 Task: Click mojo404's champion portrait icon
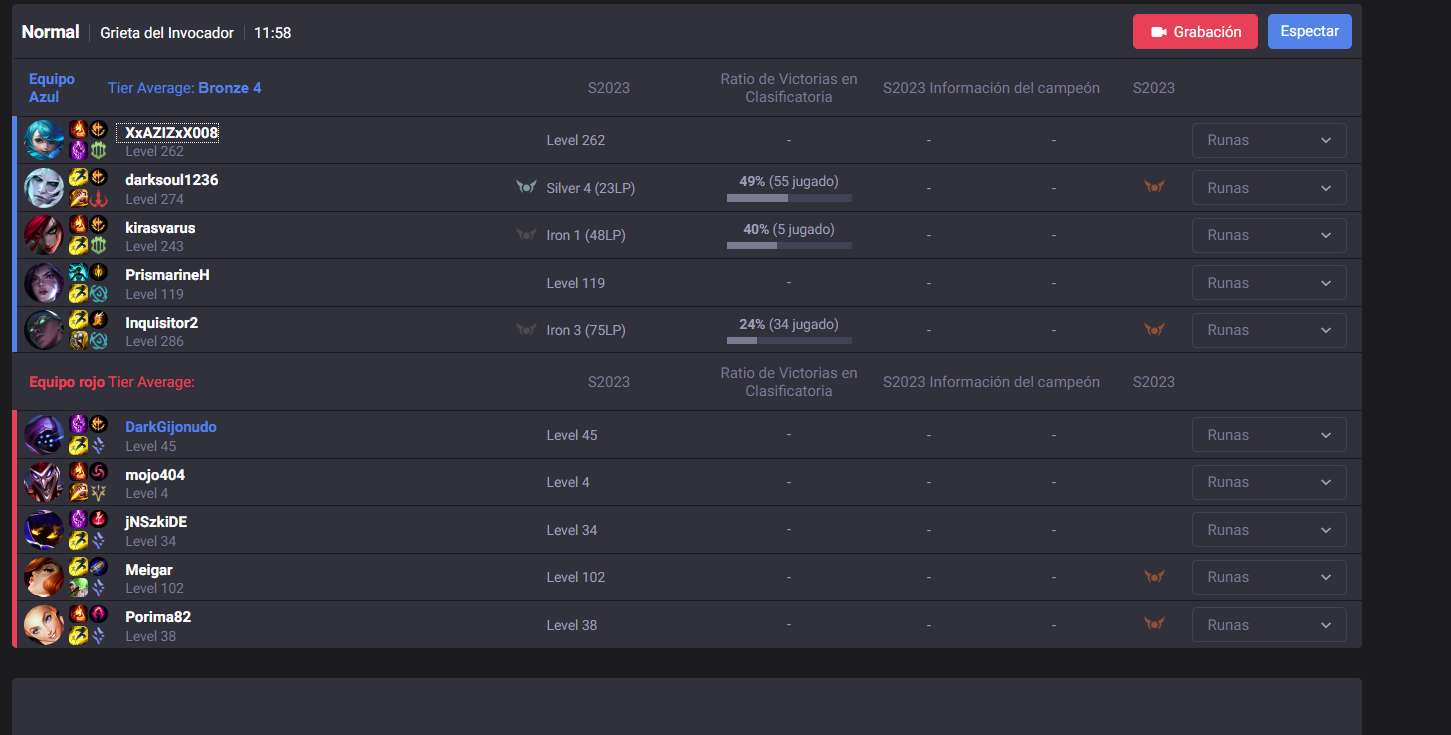44,482
